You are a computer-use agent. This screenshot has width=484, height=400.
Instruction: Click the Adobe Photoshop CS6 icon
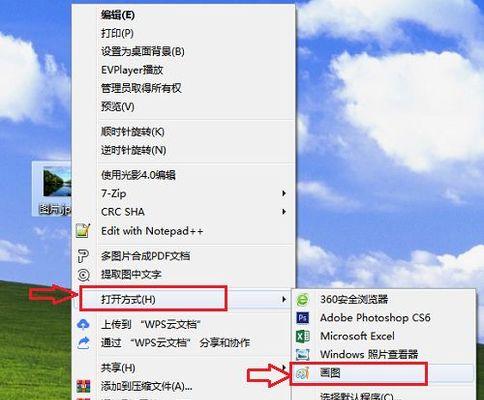coord(303,318)
